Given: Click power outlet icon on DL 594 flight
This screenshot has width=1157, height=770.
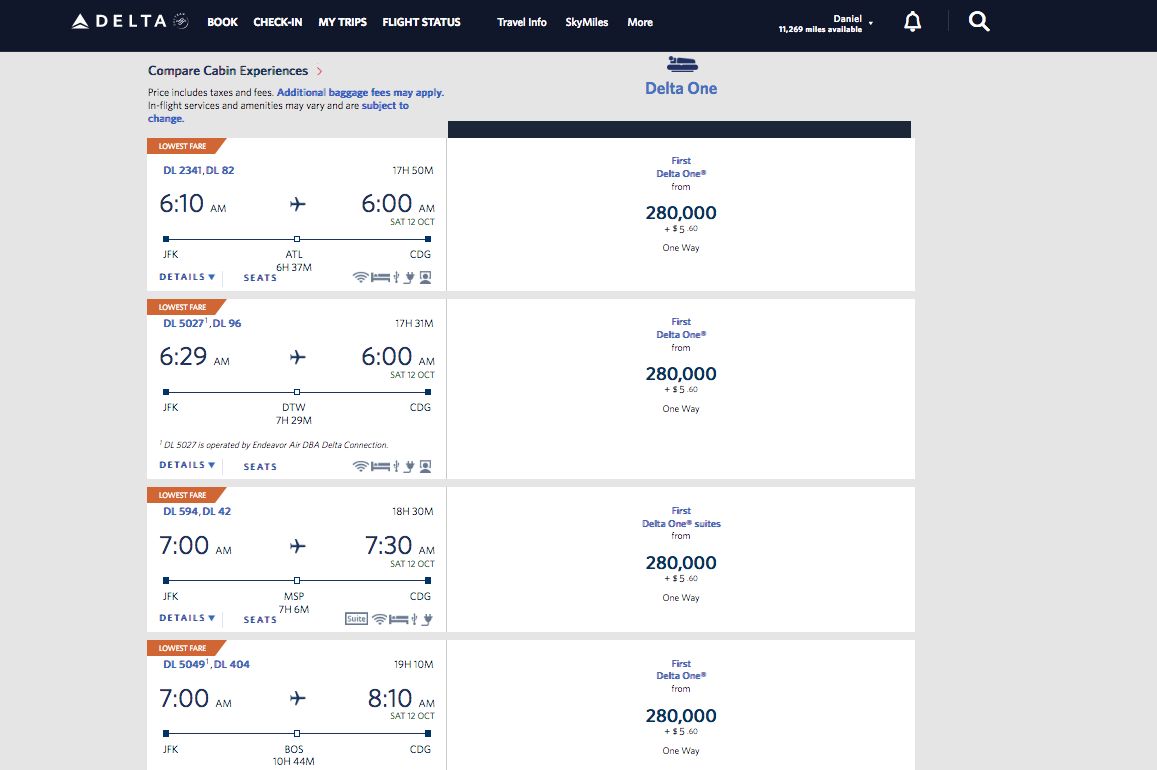Looking at the screenshot, I should [x=427, y=619].
